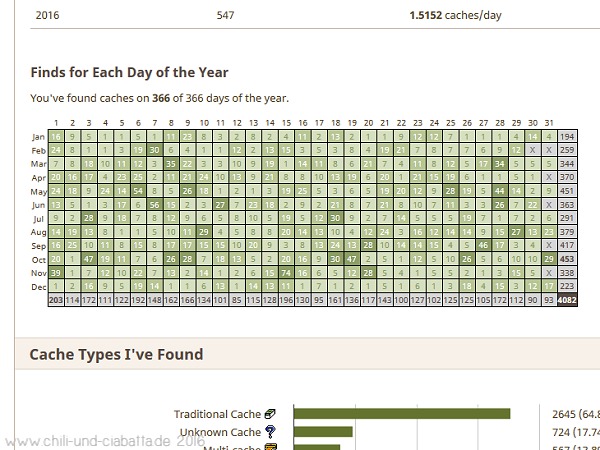Click the Sep 27 cell showing 46
Screen dimensions: 600x450
click(483, 245)
